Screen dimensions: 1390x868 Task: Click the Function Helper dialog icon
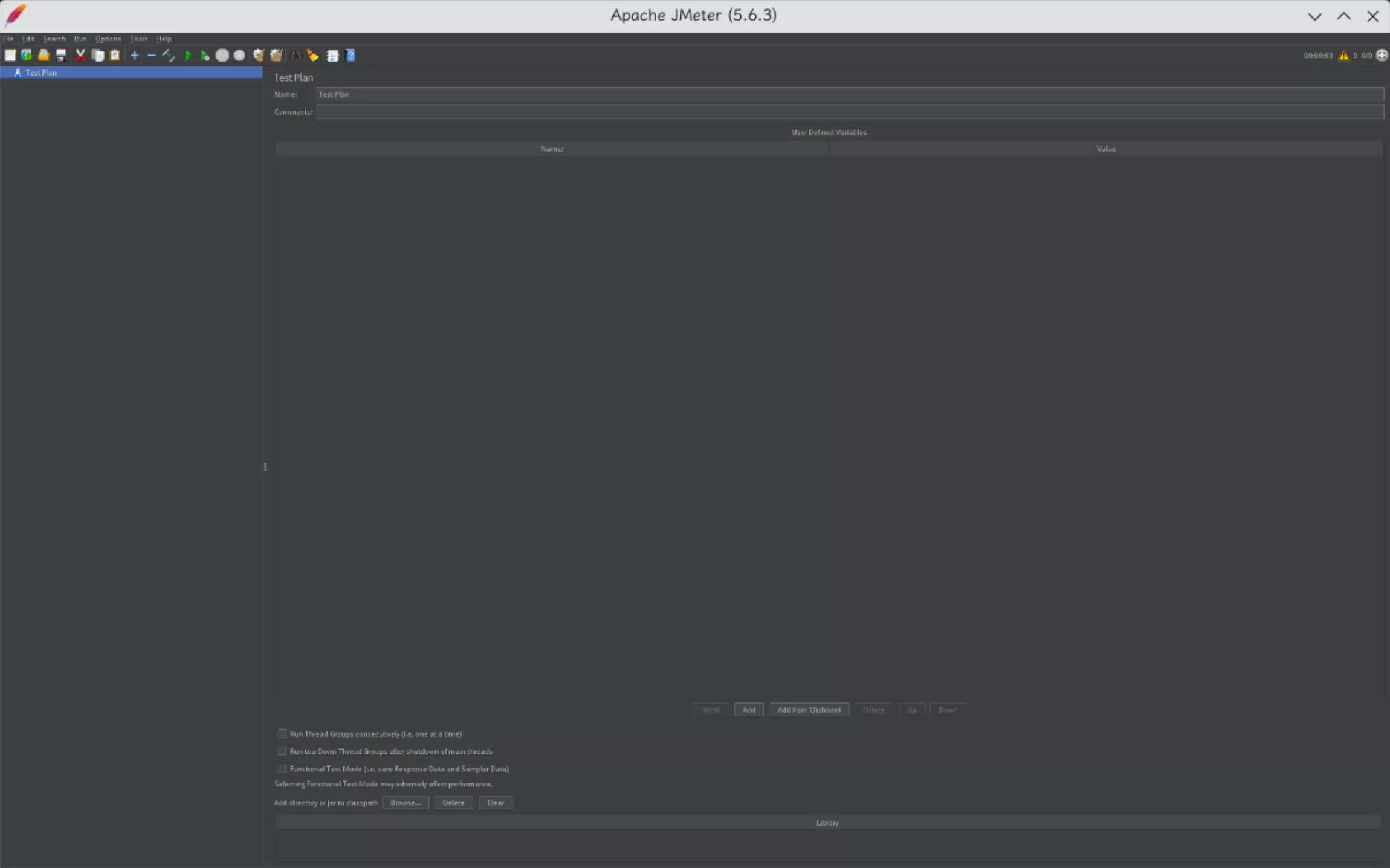332,56
